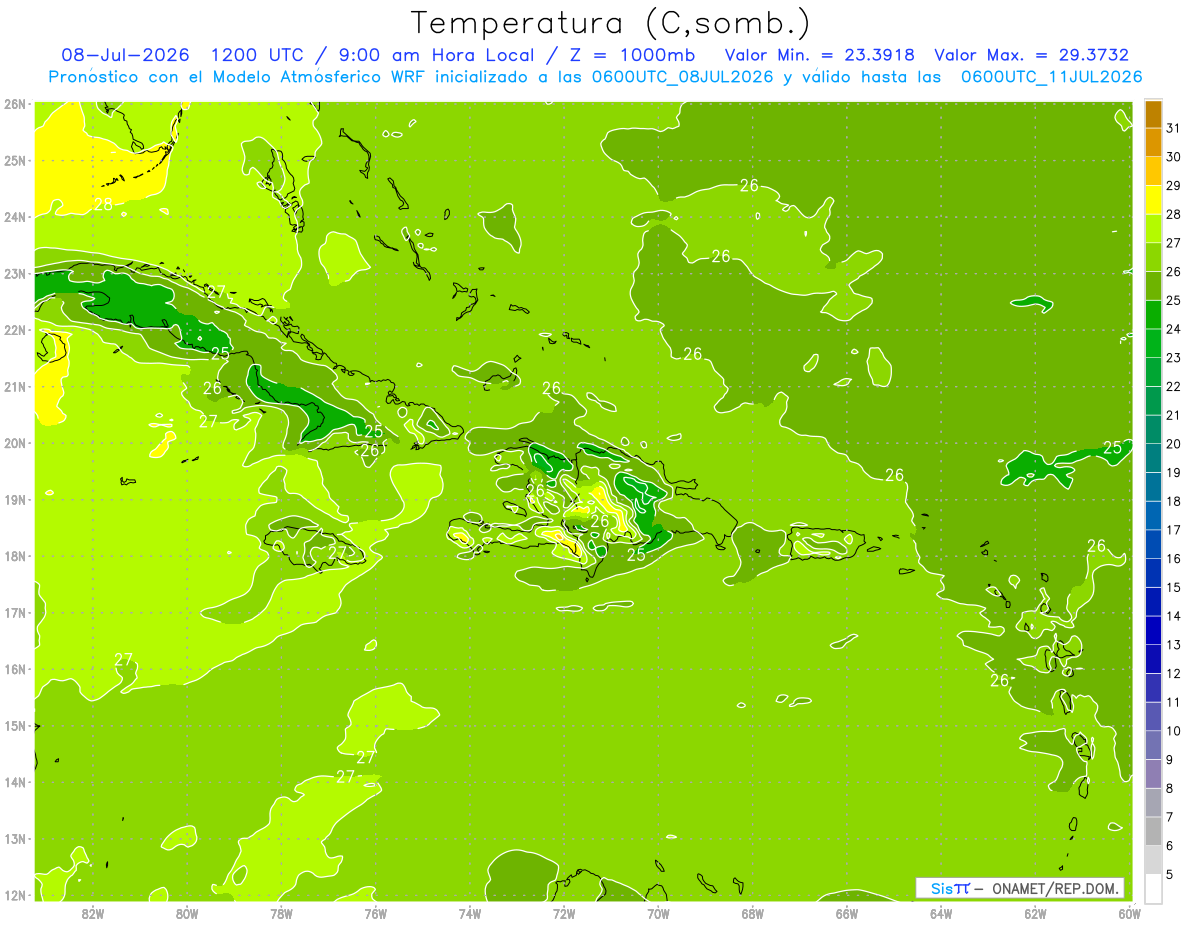Viewport: 1200px width, 927px height.
Task: Click the "0600UTC_08JUL2026" initialization time
Action: (682, 76)
